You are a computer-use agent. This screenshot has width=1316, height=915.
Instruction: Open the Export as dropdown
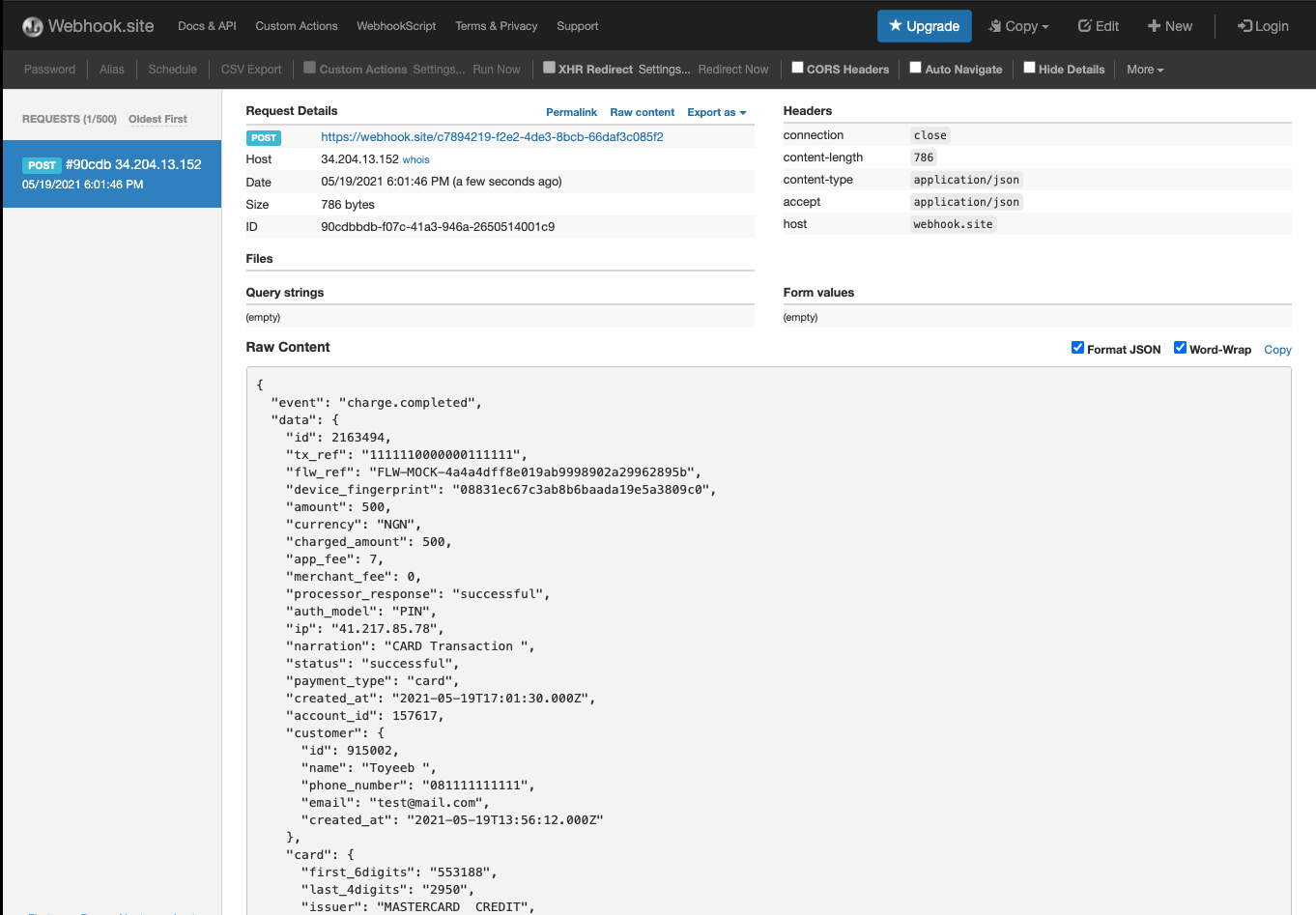click(717, 112)
